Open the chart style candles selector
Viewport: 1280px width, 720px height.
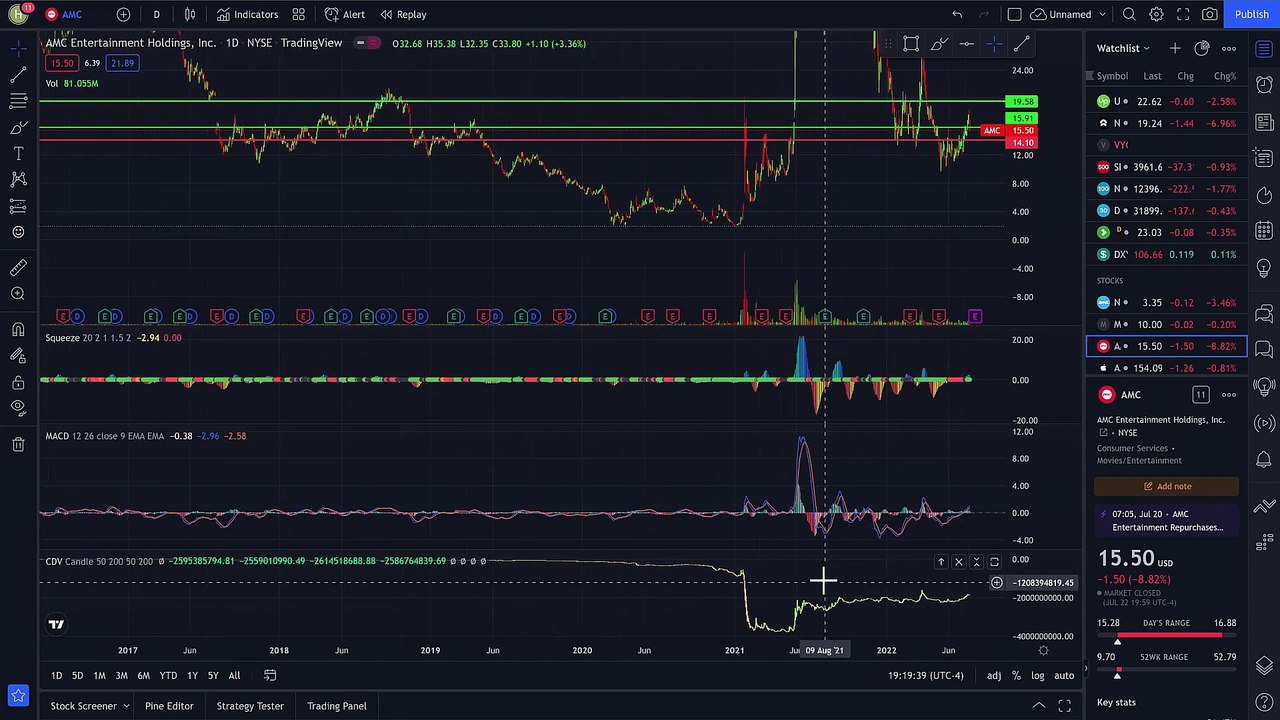point(190,15)
